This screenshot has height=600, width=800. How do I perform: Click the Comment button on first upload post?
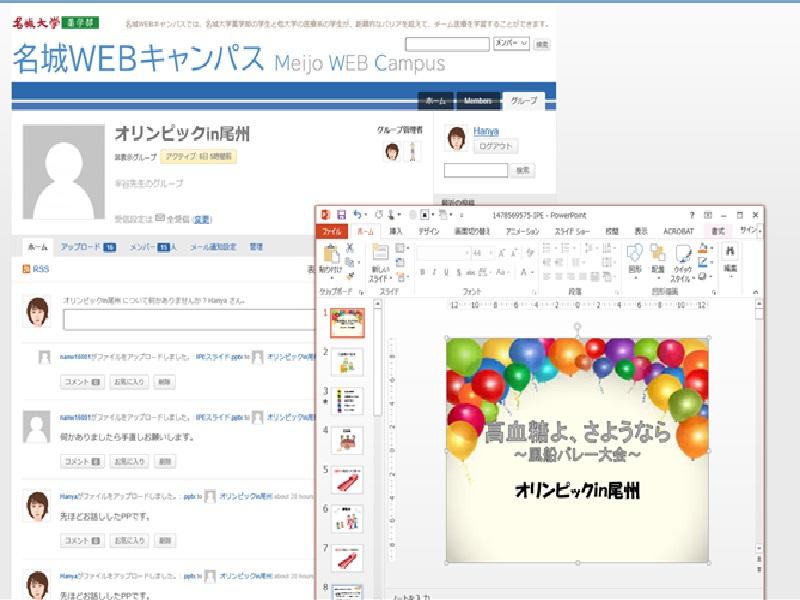pyautogui.click(x=82, y=382)
